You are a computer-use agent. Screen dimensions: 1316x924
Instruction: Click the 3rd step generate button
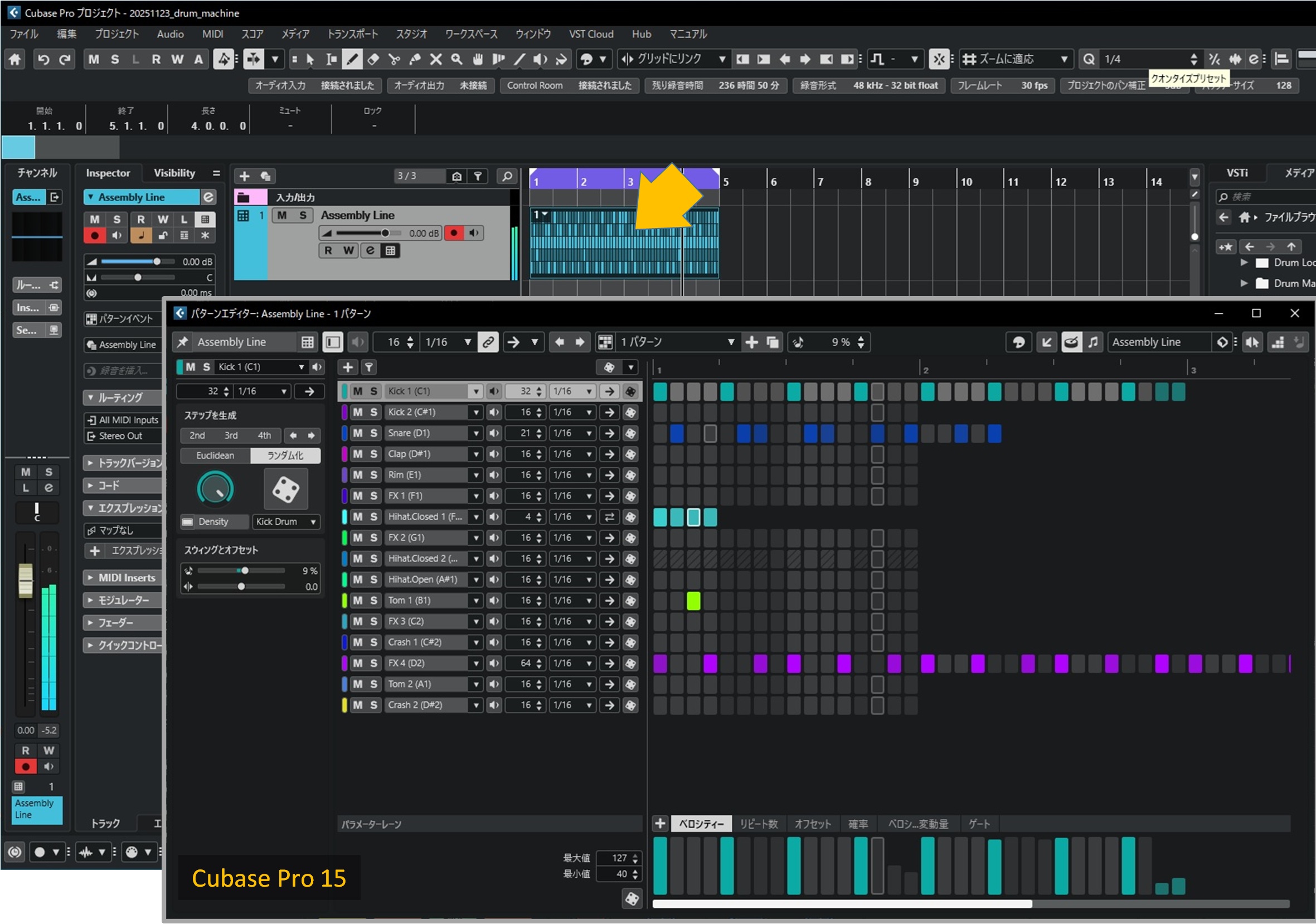coord(230,436)
